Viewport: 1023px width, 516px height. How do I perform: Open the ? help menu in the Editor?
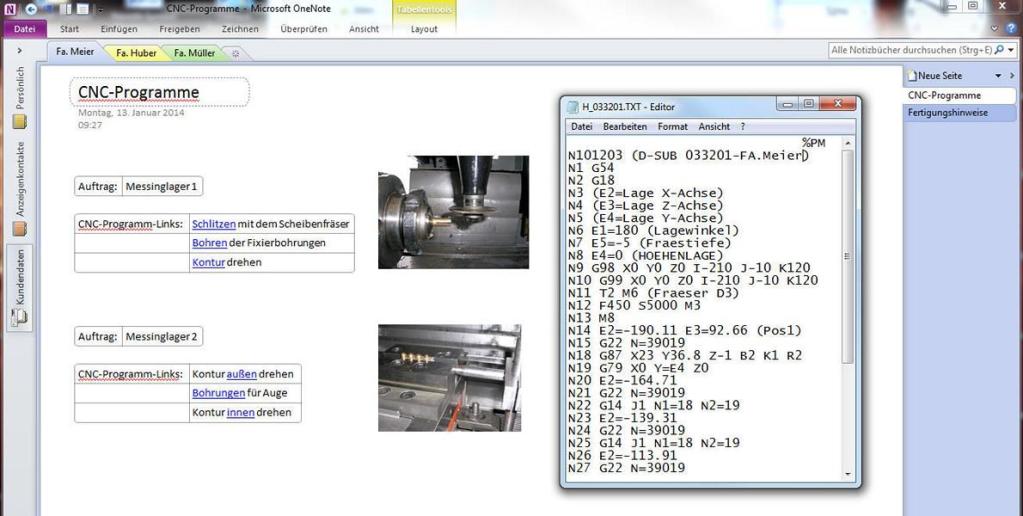[x=742, y=127]
